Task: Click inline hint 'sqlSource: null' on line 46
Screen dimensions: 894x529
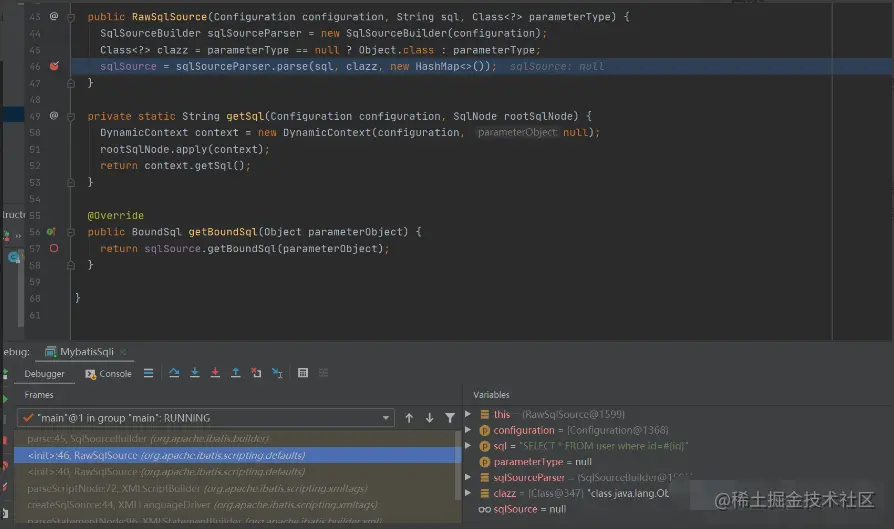Action: [556, 67]
